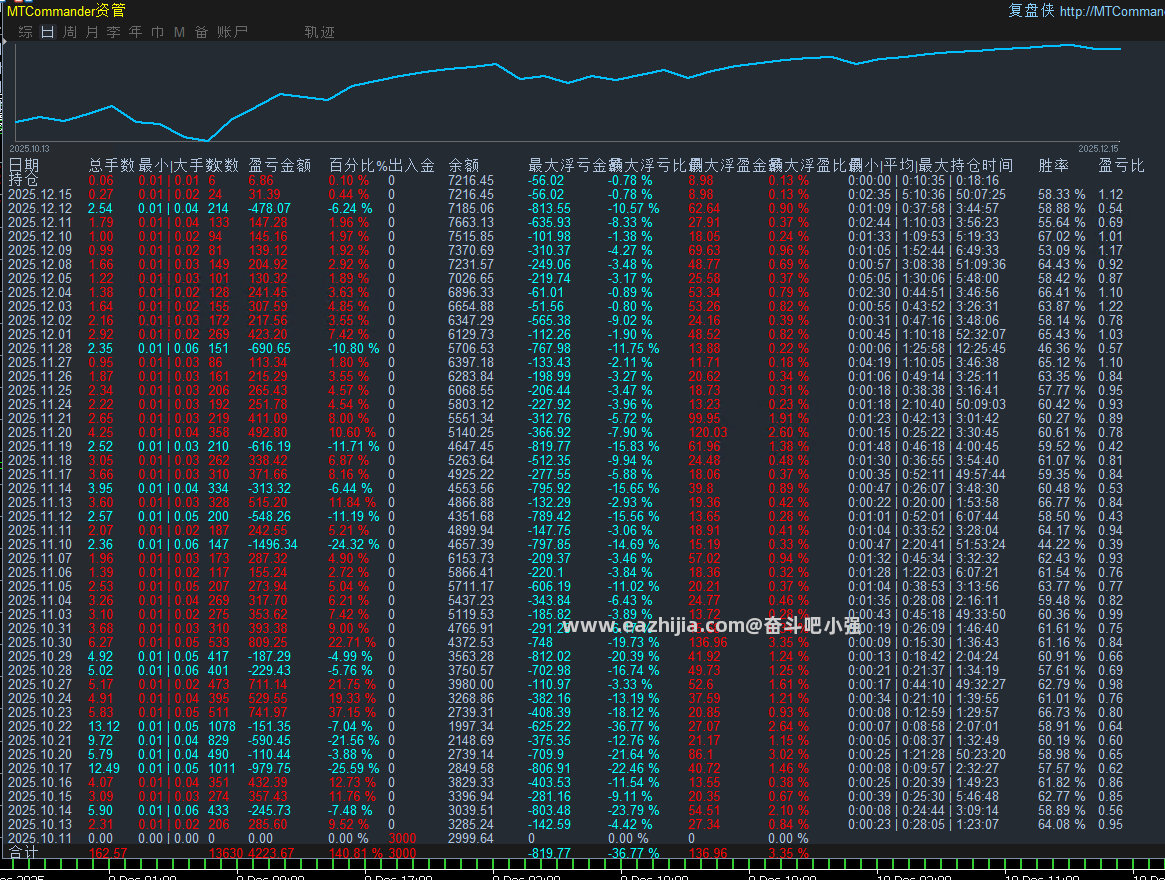The width and height of the screenshot is (1165, 880).
Task: Click the 日期 column header
Action: coord(24,165)
